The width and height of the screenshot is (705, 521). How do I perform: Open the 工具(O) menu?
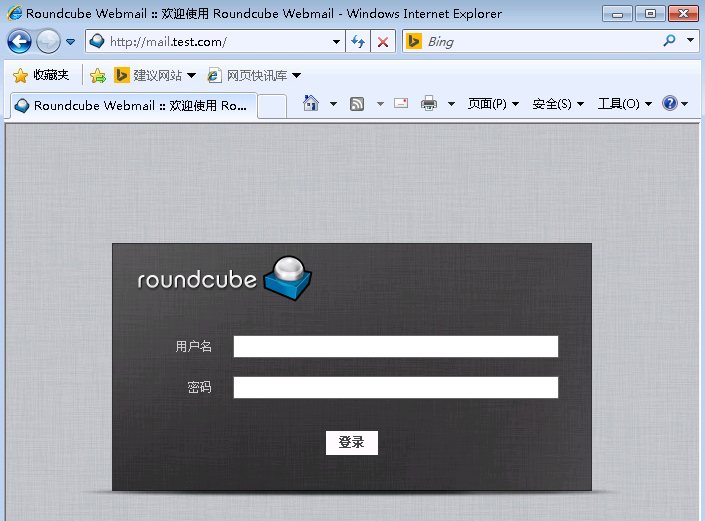625,104
